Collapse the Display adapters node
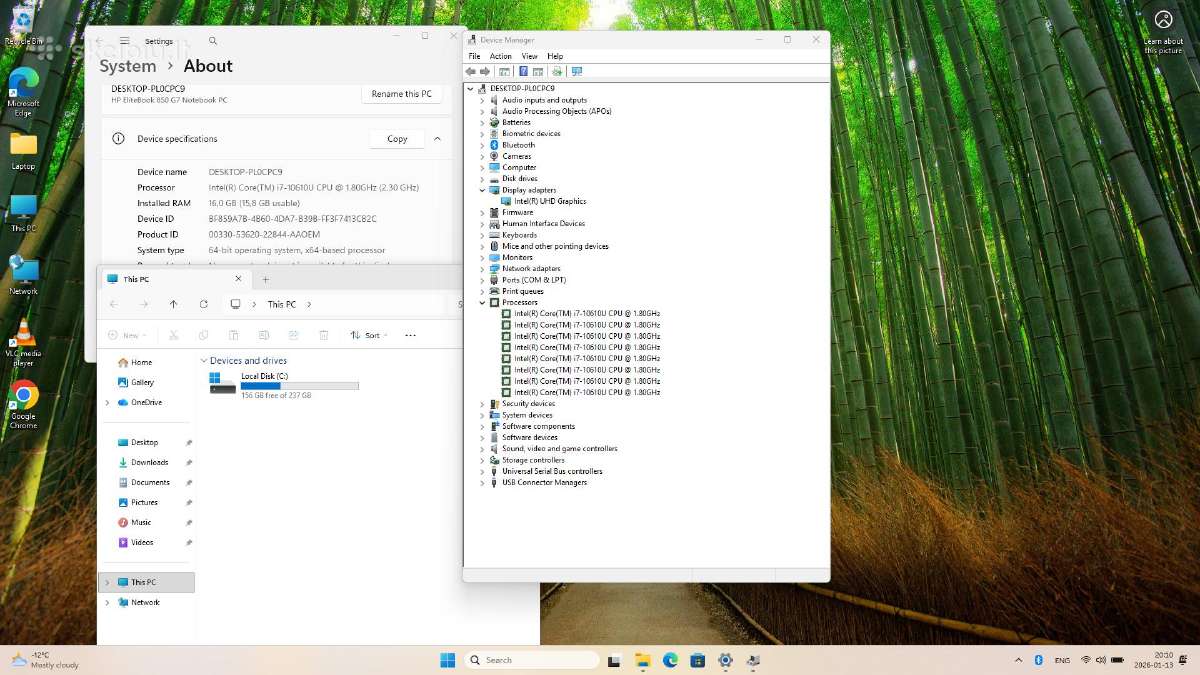 tap(482, 190)
